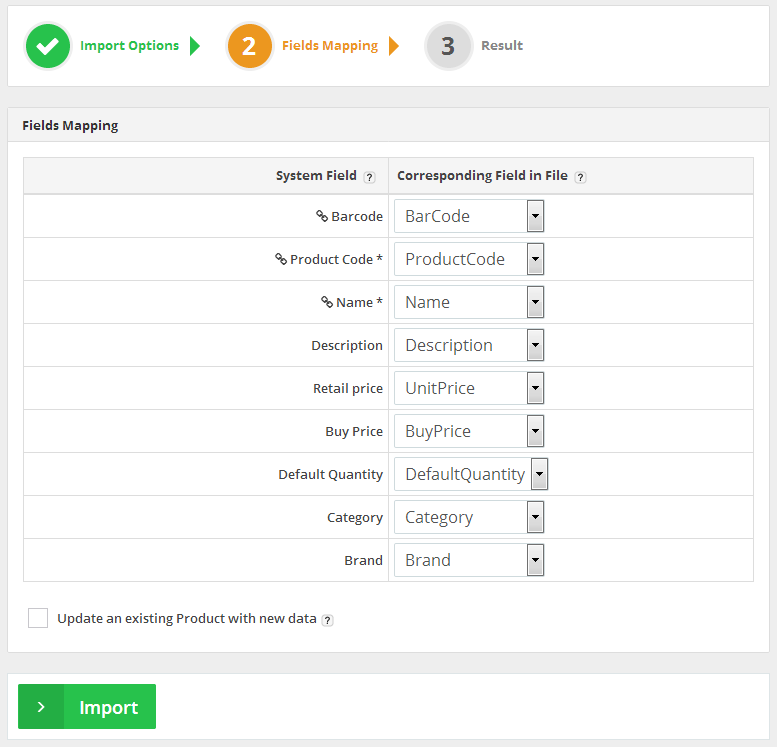Go to the Import Options step
The image size is (777, 747).
click(x=129, y=46)
